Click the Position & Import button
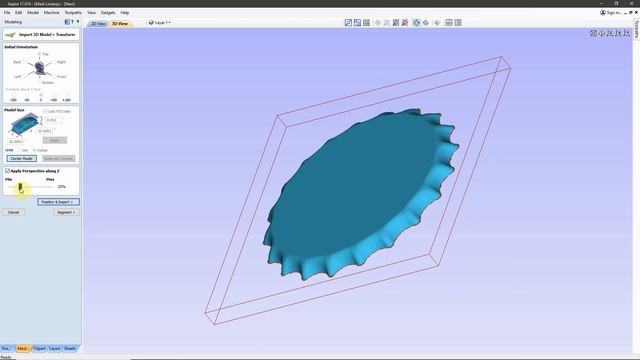 pyautogui.click(x=58, y=202)
